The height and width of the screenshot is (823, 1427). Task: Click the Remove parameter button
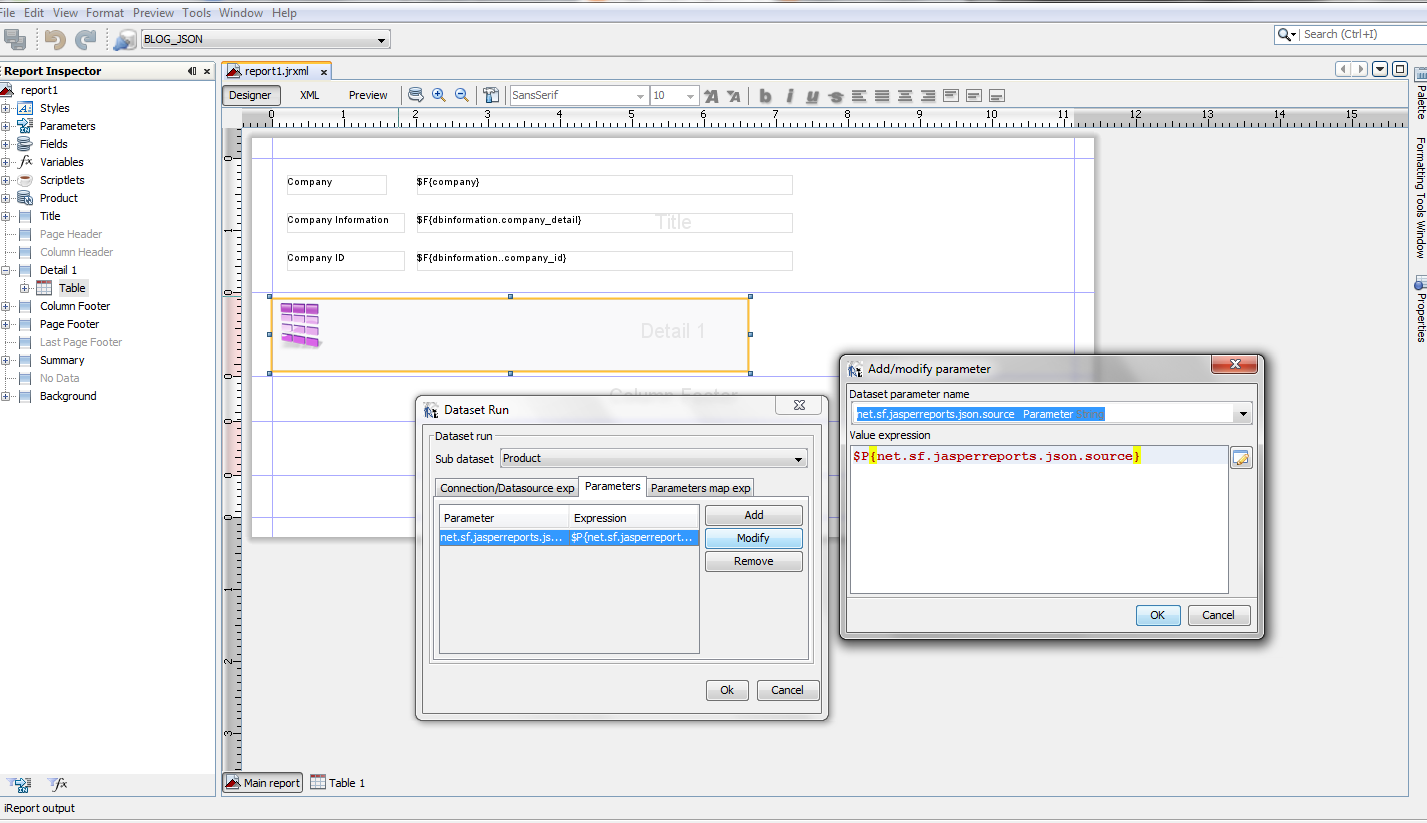[754, 561]
